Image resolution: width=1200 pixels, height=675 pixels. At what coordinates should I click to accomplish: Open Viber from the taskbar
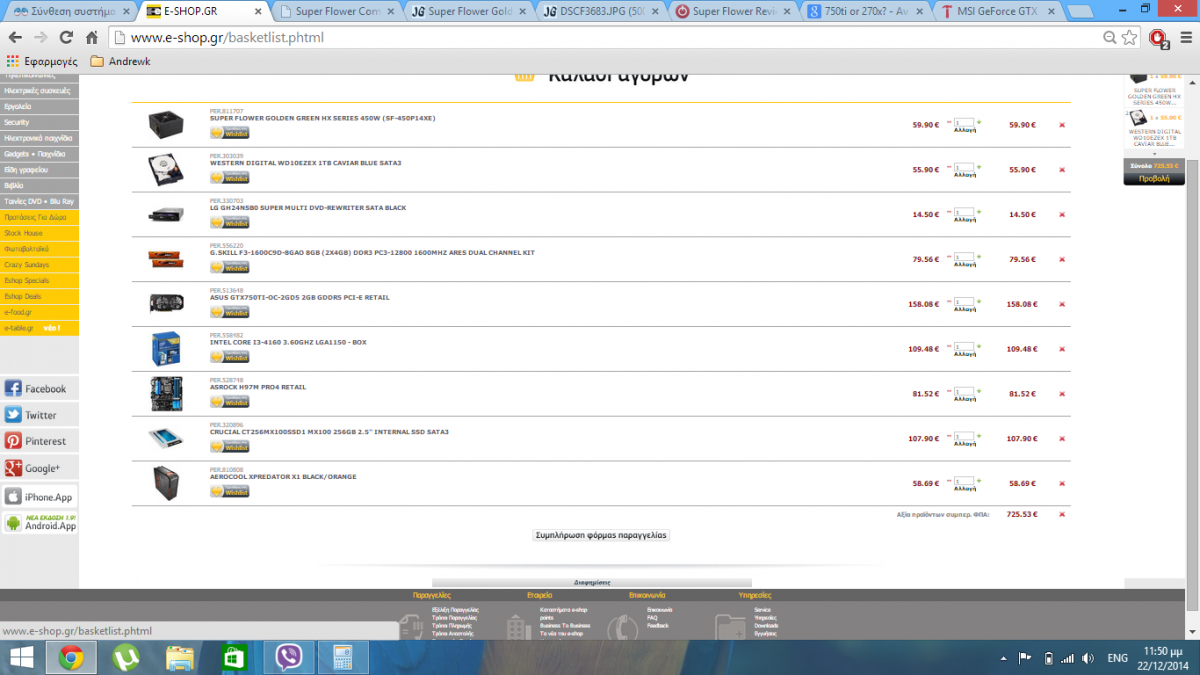click(x=287, y=657)
